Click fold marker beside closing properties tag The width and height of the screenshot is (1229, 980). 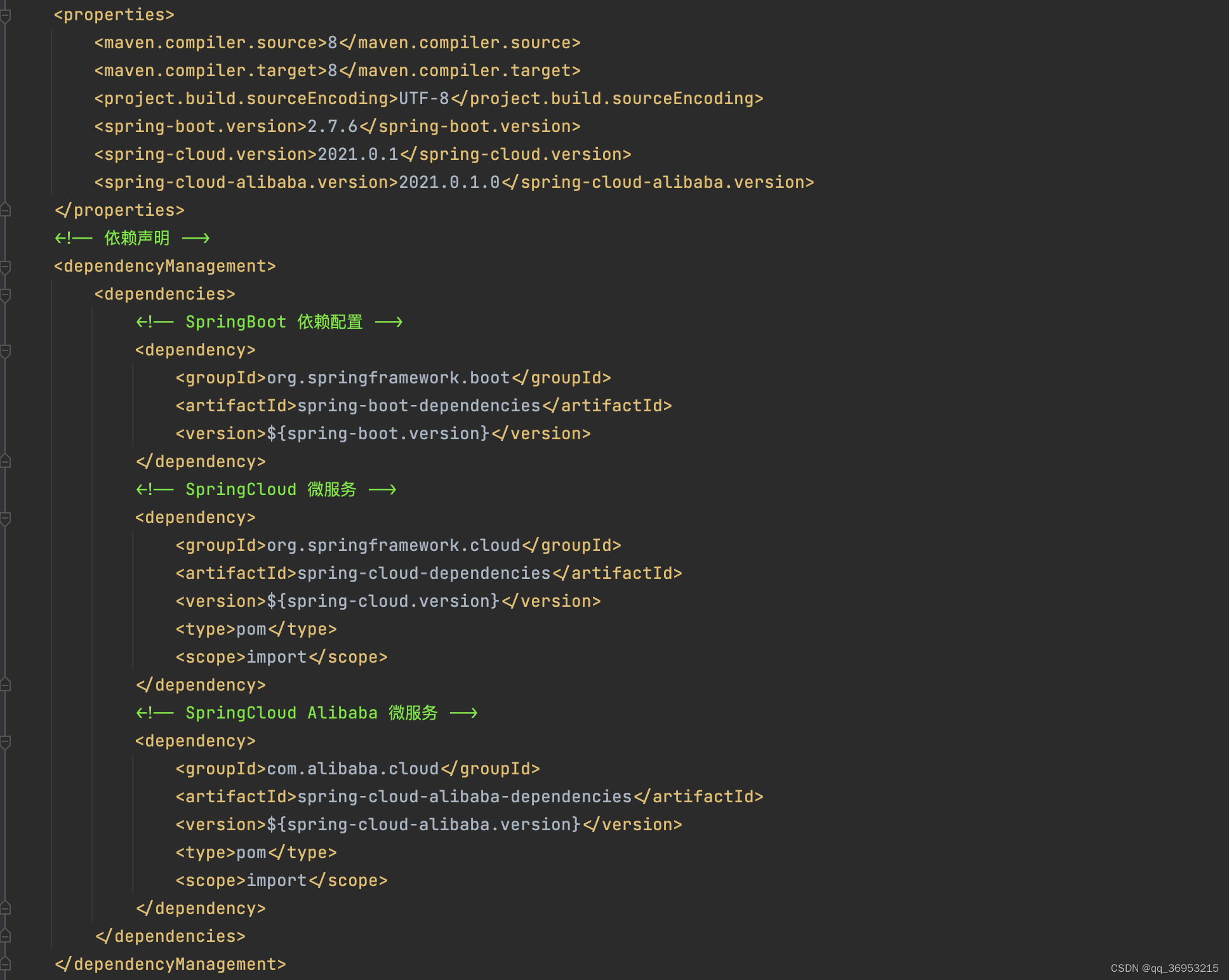[5, 209]
